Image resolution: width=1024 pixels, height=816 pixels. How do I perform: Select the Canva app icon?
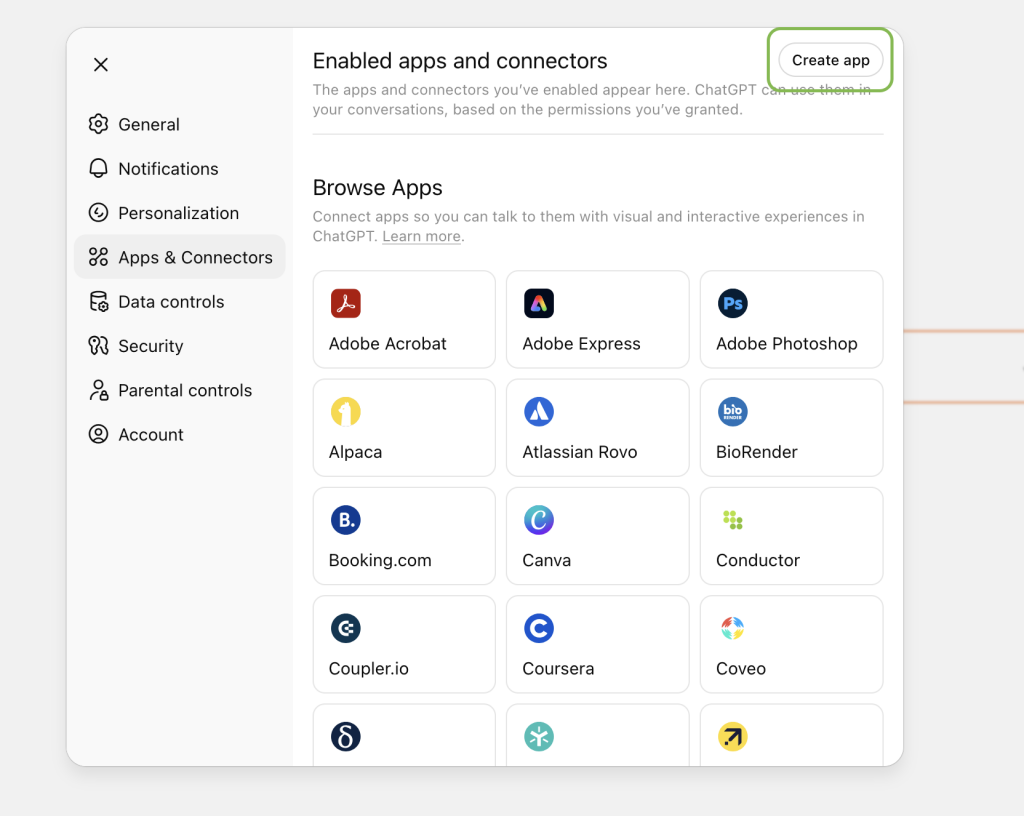click(539, 520)
